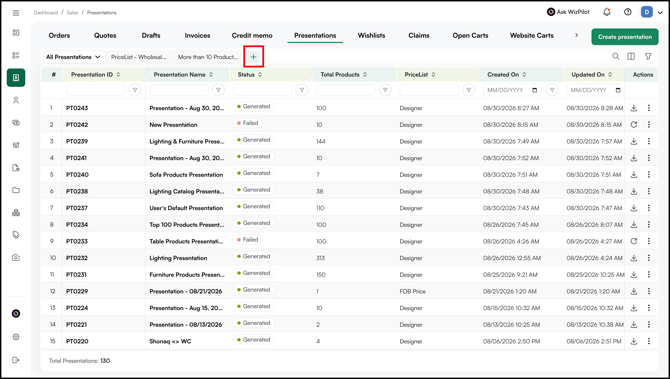The width and height of the screenshot is (670, 379).
Task: Click the blue D user avatar
Action: (647, 12)
